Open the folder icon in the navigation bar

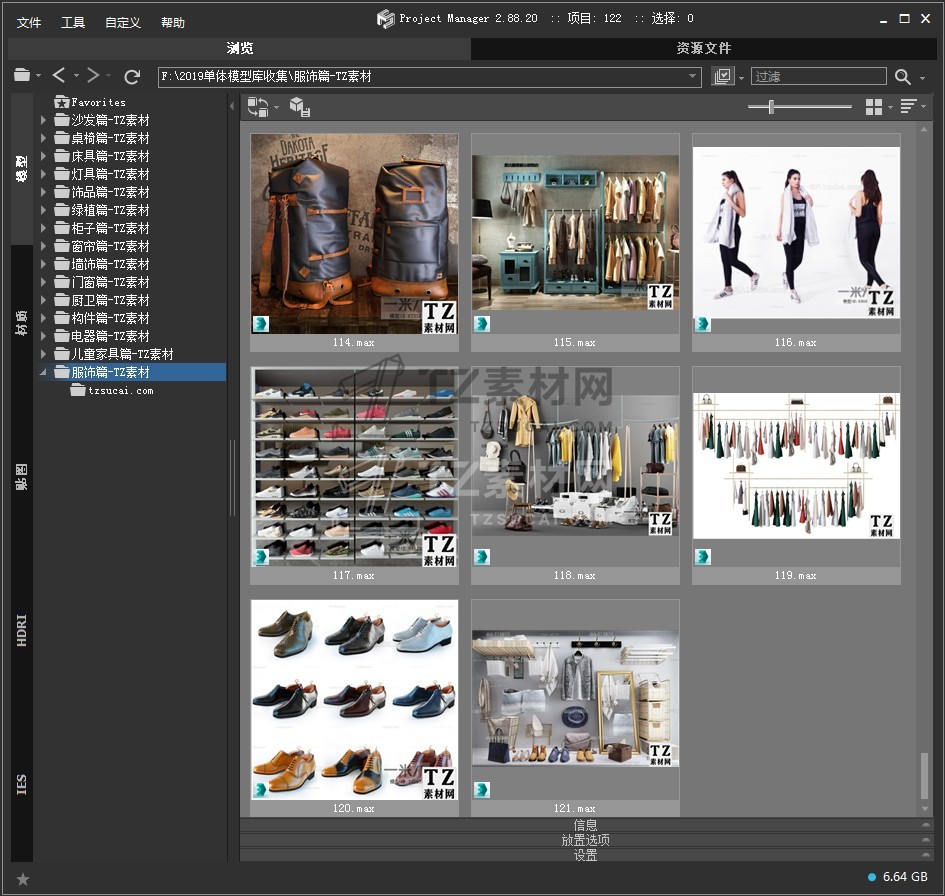(22, 76)
